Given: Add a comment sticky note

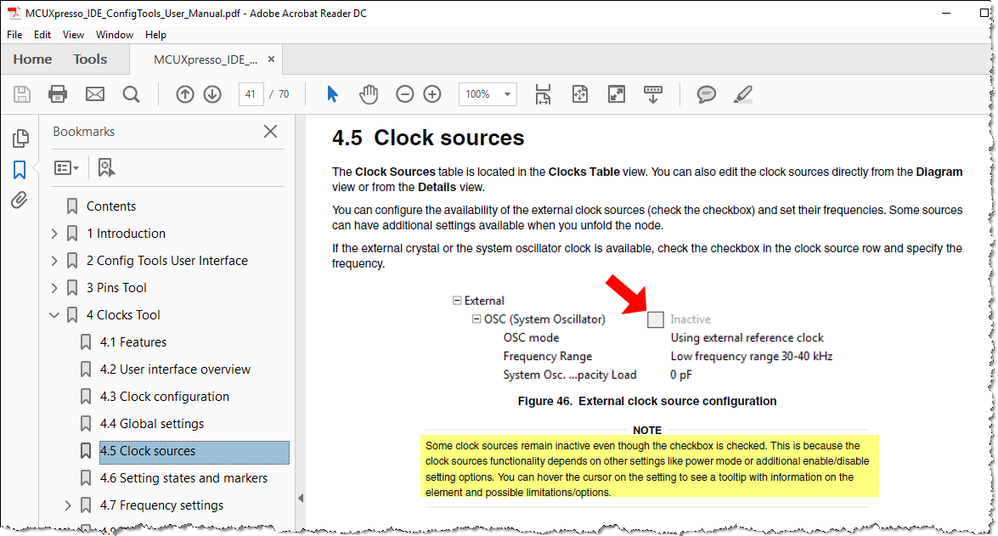Looking at the screenshot, I should pyautogui.click(x=706, y=94).
